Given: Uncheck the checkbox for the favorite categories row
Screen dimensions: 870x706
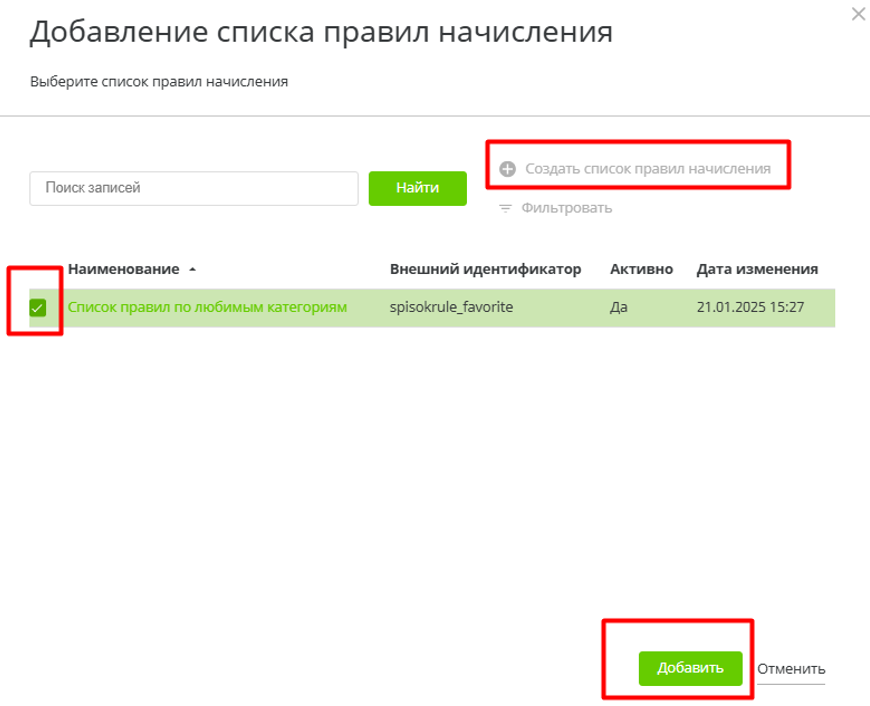Looking at the screenshot, I should click(38, 308).
